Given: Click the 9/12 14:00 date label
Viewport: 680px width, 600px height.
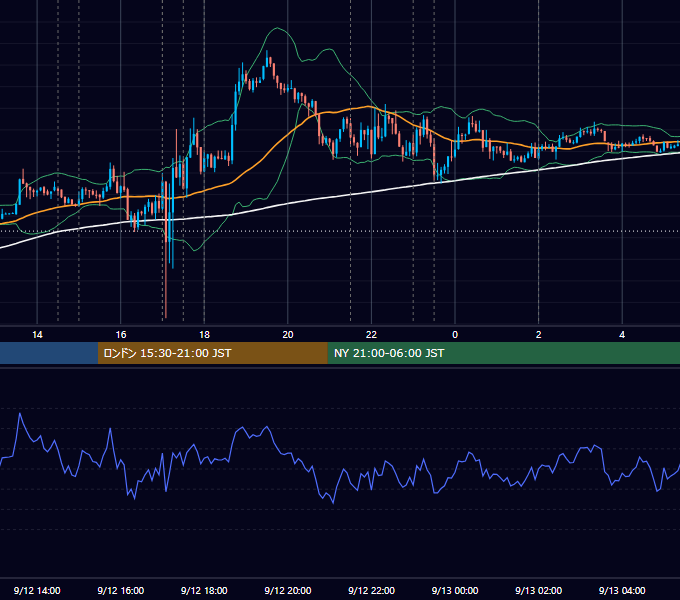Looking at the screenshot, I should (x=37, y=590).
